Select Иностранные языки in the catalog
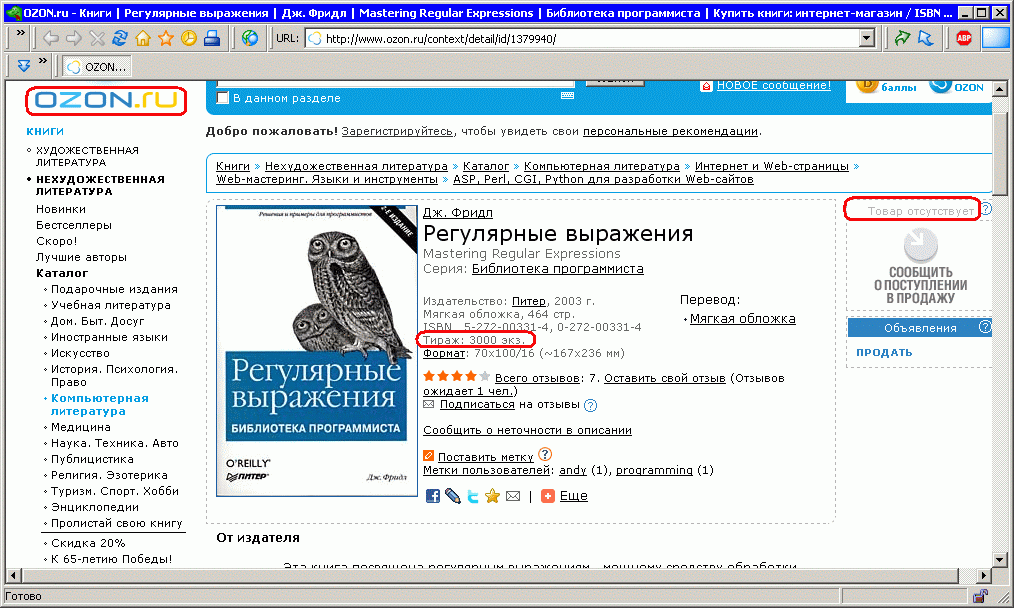Viewport: 1014px width, 608px height. pos(109,338)
